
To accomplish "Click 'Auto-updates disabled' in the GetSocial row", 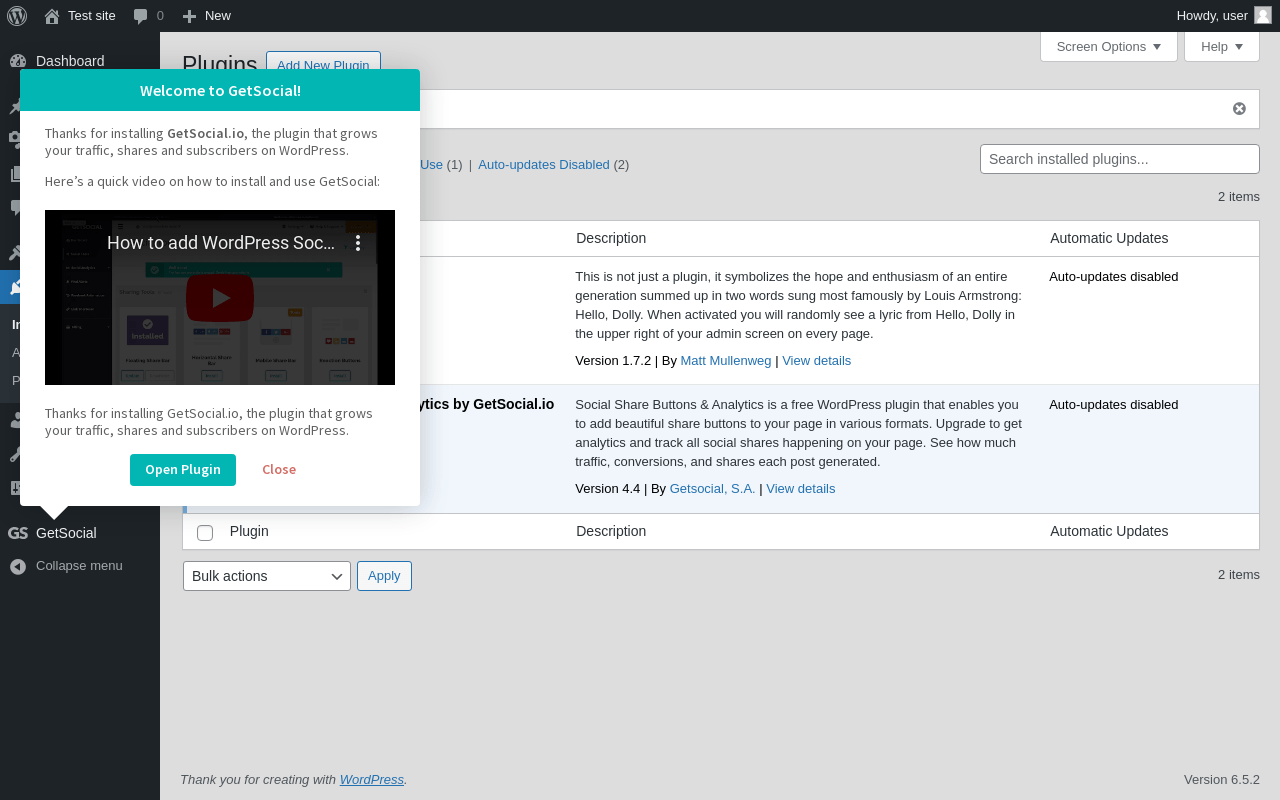I will 1114,405.
